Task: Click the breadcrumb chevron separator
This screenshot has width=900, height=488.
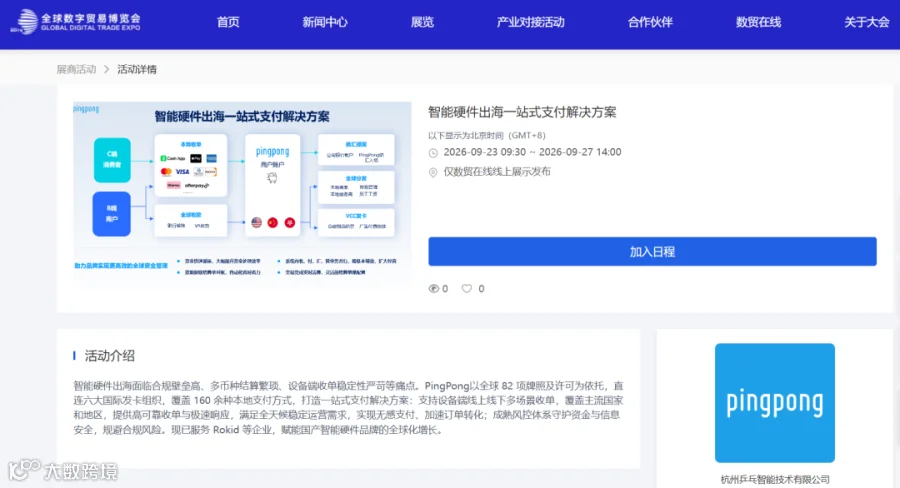Action: coord(107,69)
